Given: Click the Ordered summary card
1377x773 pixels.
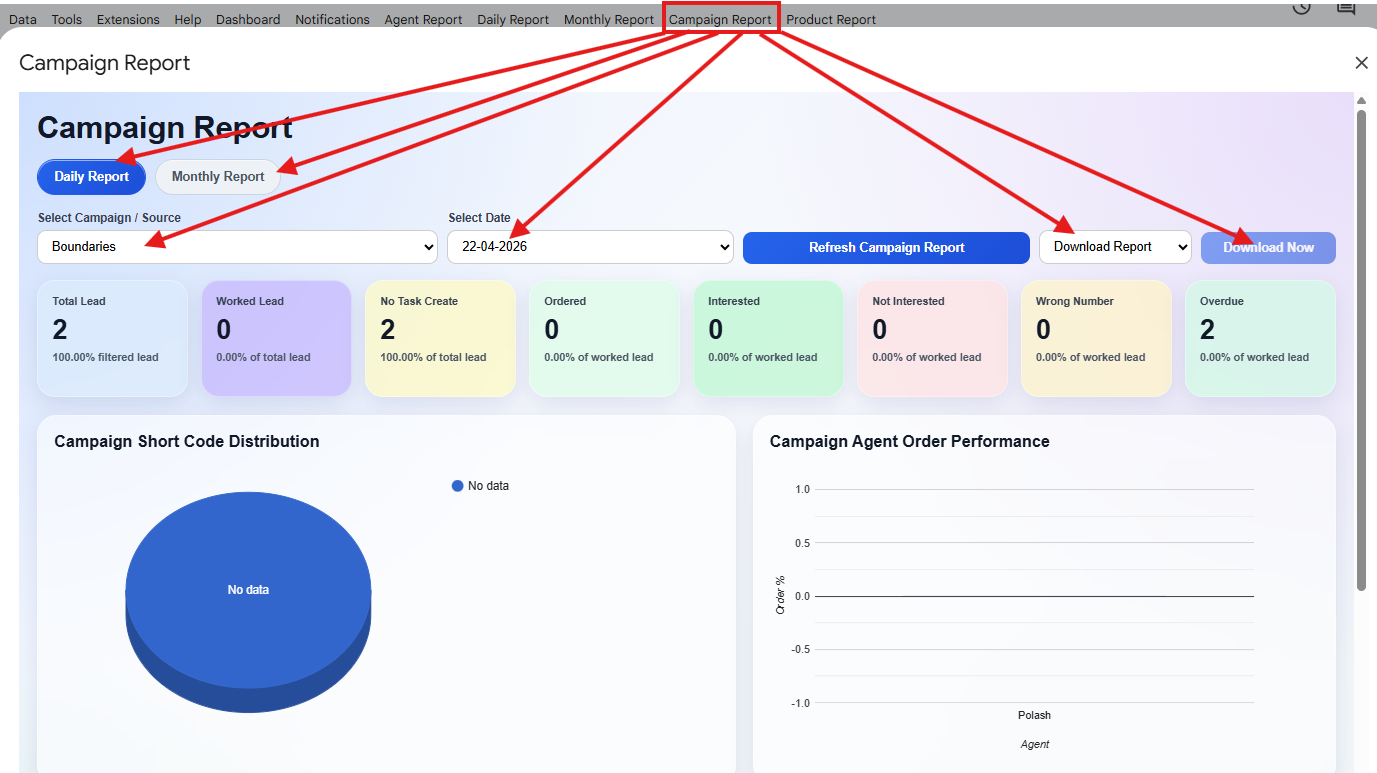Looking at the screenshot, I should 604,338.
